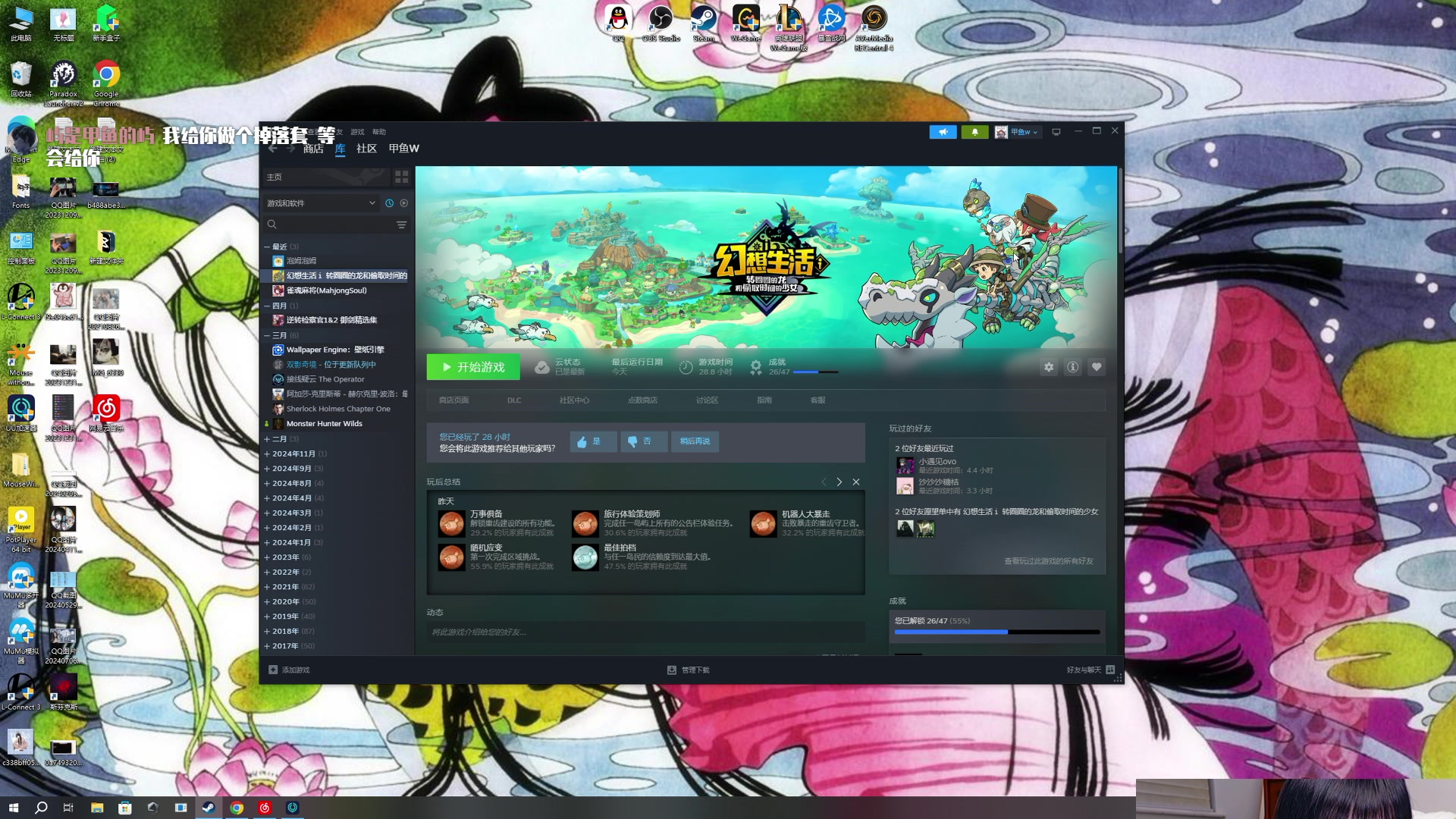Open 游戏和软件 filter dropdown
The height and width of the screenshot is (819, 1456).
pos(320,203)
